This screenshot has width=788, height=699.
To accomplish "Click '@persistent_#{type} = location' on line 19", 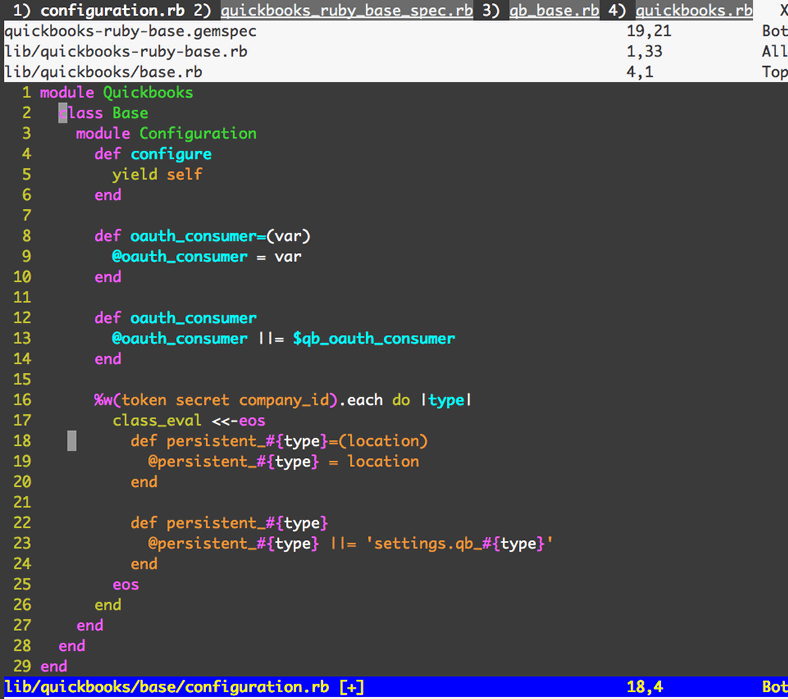I will point(283,461).
